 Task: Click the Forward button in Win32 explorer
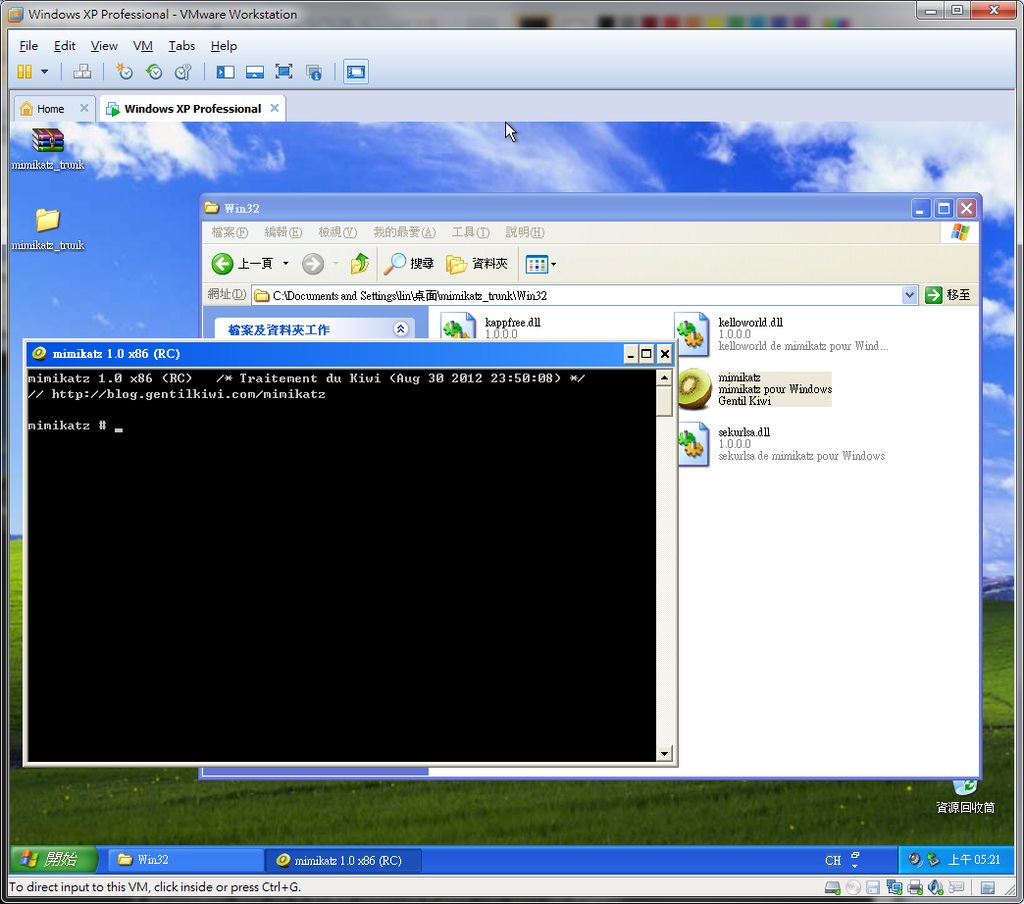click(x=313, y=264)
